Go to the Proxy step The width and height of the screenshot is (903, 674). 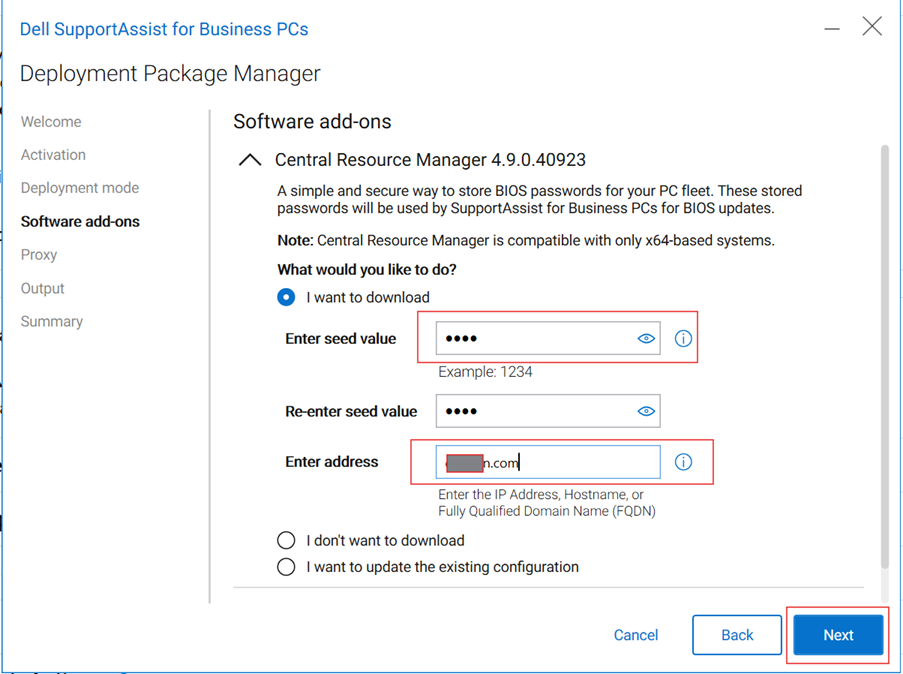click(39, 254)
